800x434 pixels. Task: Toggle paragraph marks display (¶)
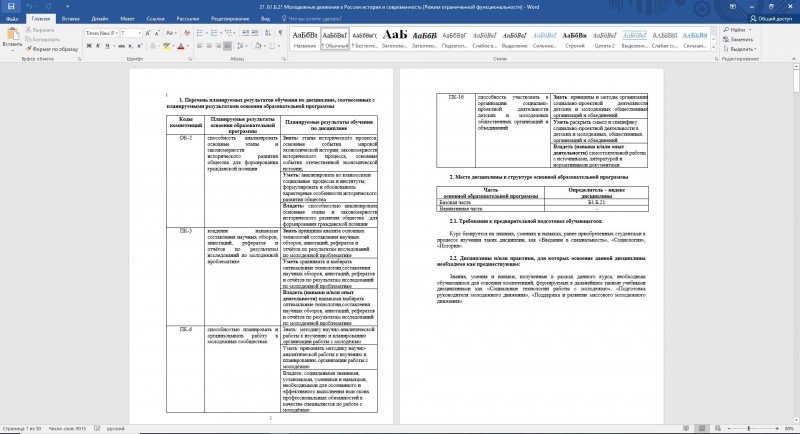pos(280,33)
